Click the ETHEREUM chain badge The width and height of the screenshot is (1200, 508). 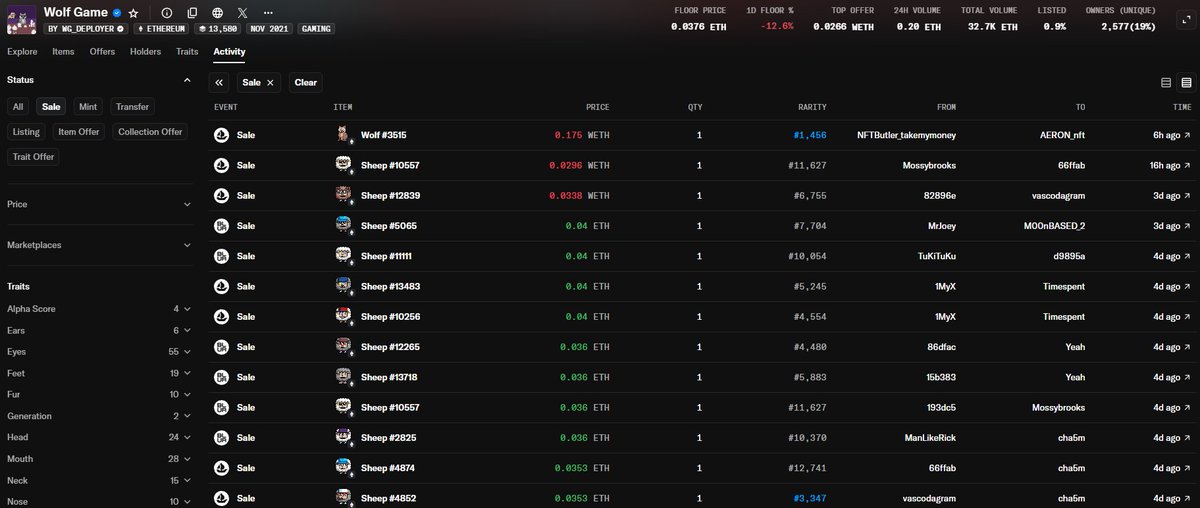pyautogui.click(x=163, y=29)
